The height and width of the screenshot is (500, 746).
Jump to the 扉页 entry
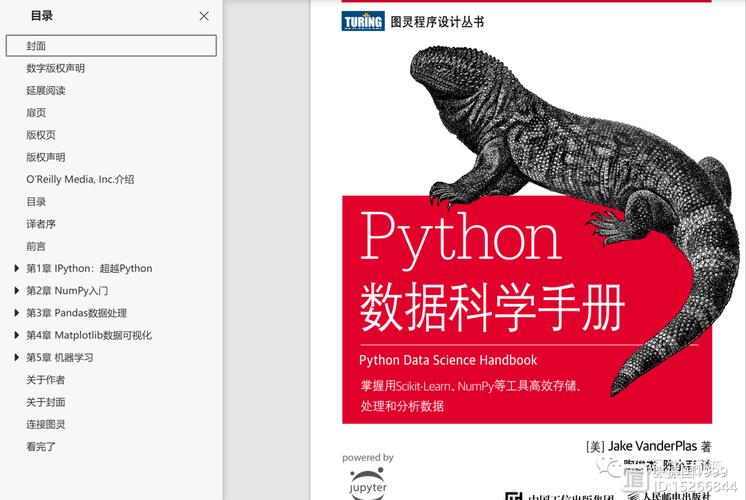tap(36, 113)
